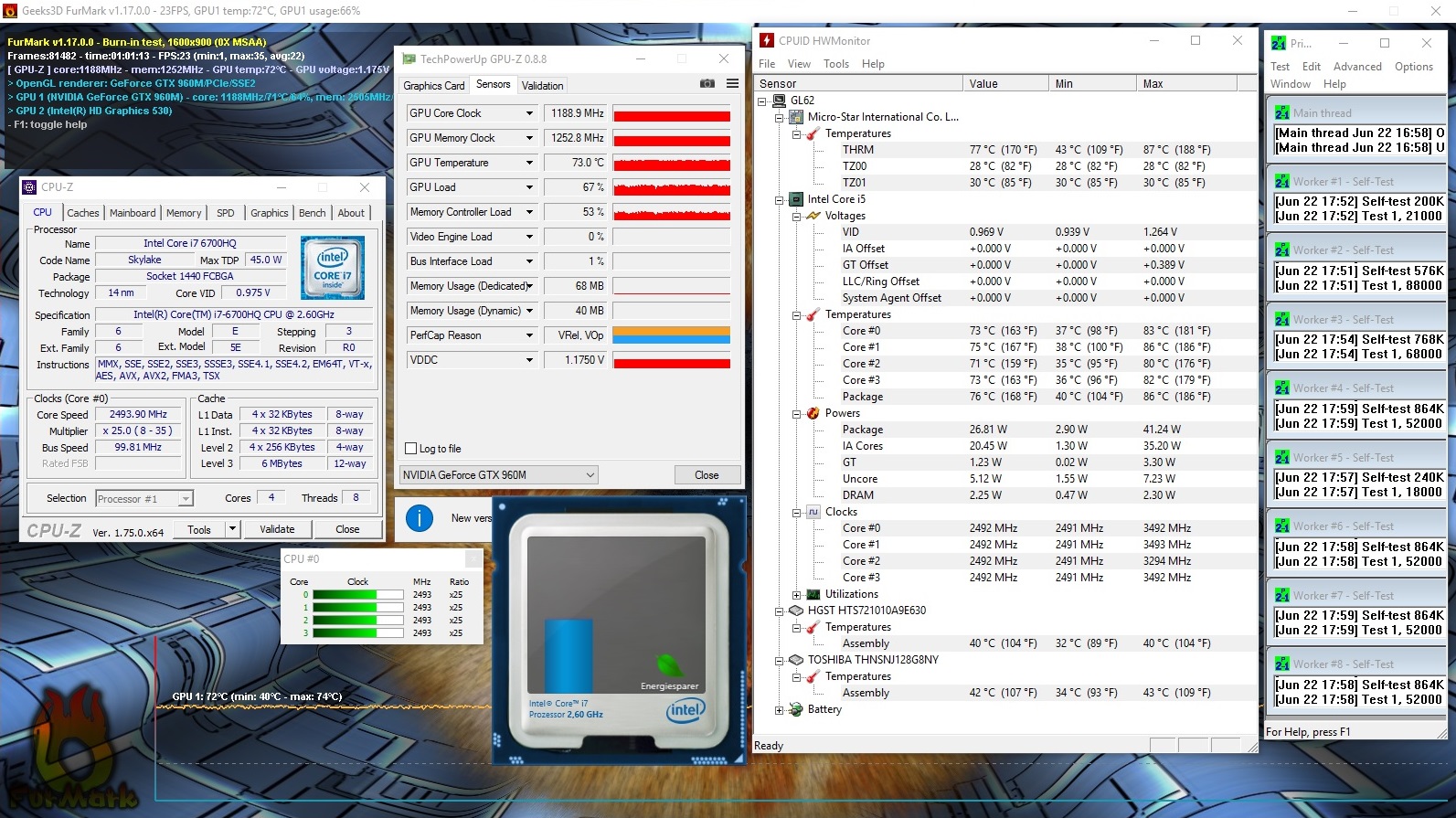Click Worker #1 Self-Test window icon

(x=1282, y=181)
